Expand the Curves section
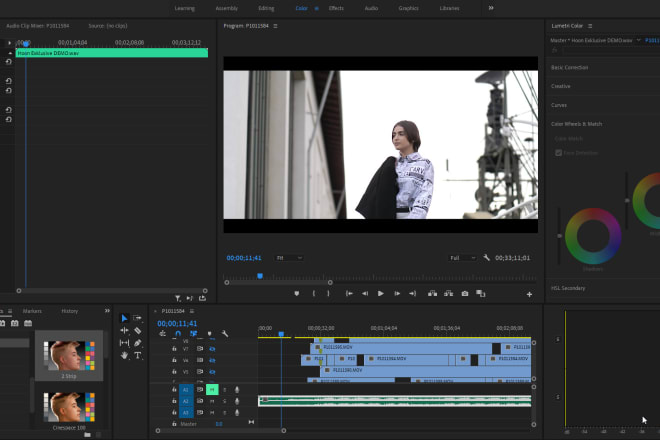This screenshot has height=440, width=660. pos(559,105)
